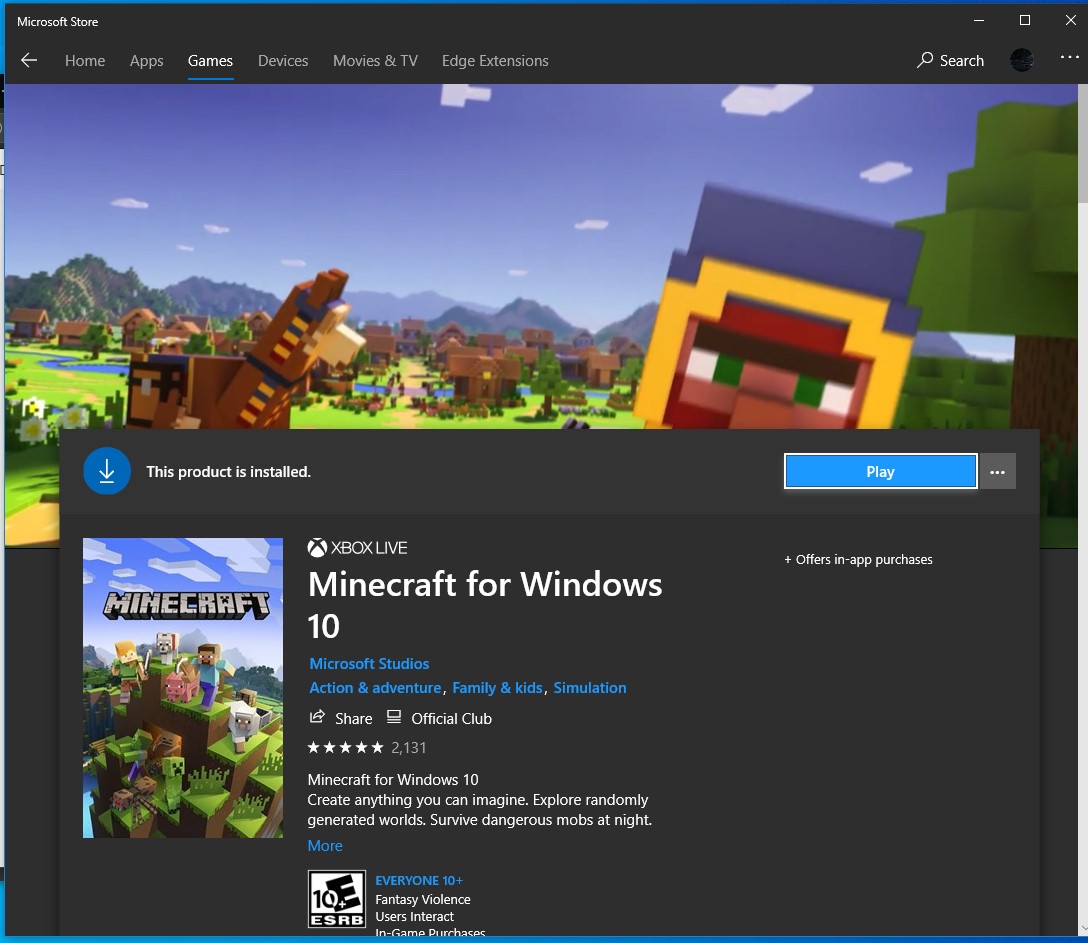Close the Microsoft Store window
Viewport: 1088px width, 943px height.
pyautogui.click(x=1071, y=21)
